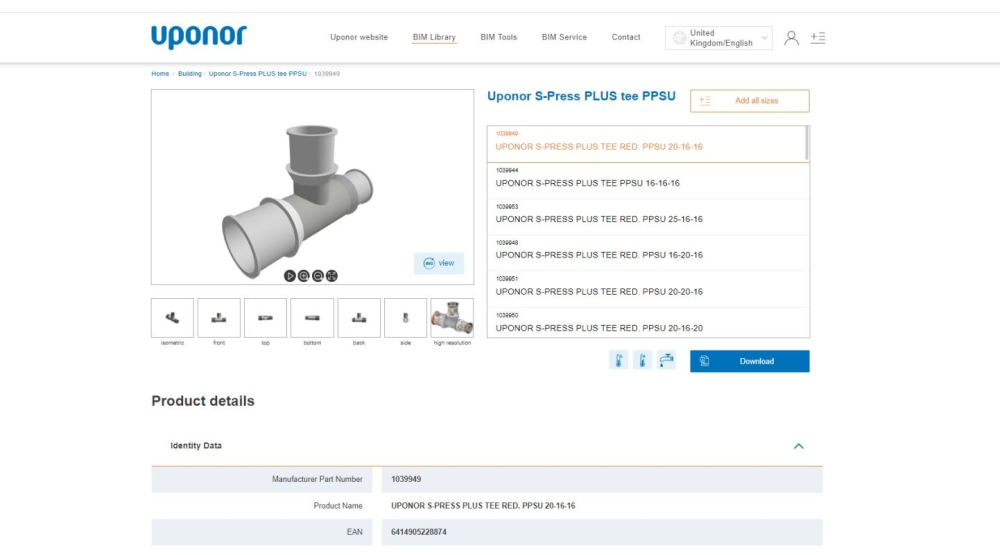This screenshot has width=1000, height=555.
Task: Open the BIM Library menu
Action: click(434, 37)
